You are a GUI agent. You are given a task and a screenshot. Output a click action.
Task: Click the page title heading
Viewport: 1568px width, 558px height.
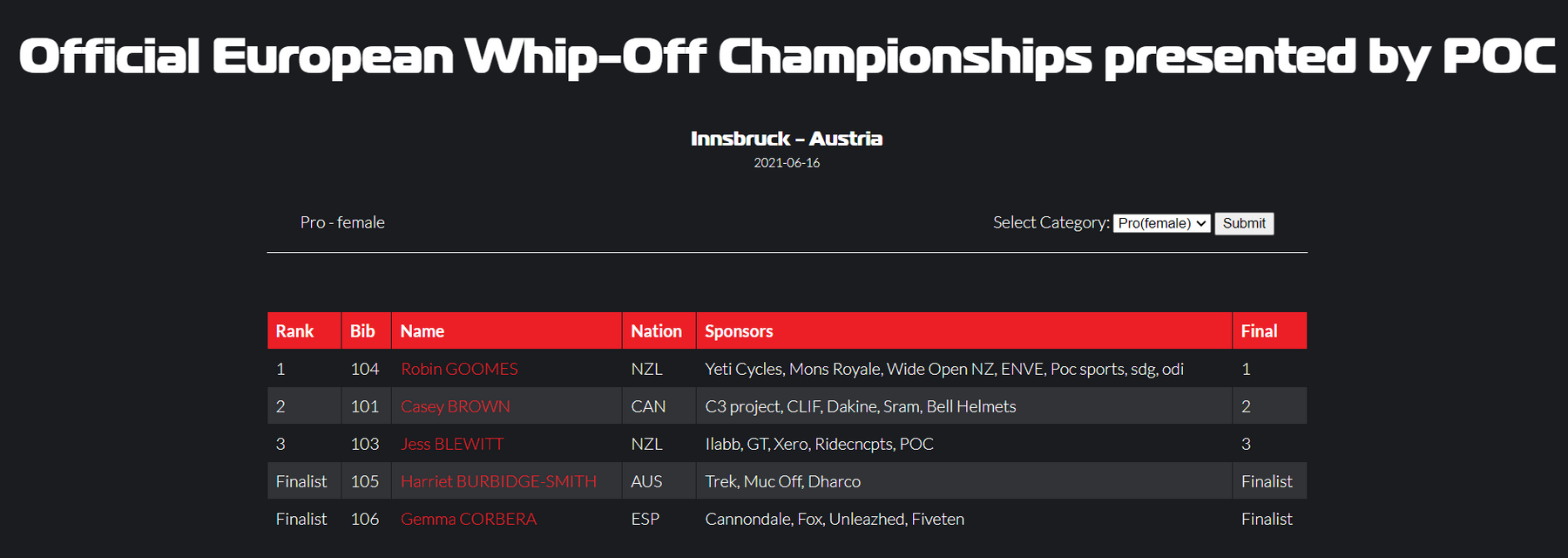(787, 56)
